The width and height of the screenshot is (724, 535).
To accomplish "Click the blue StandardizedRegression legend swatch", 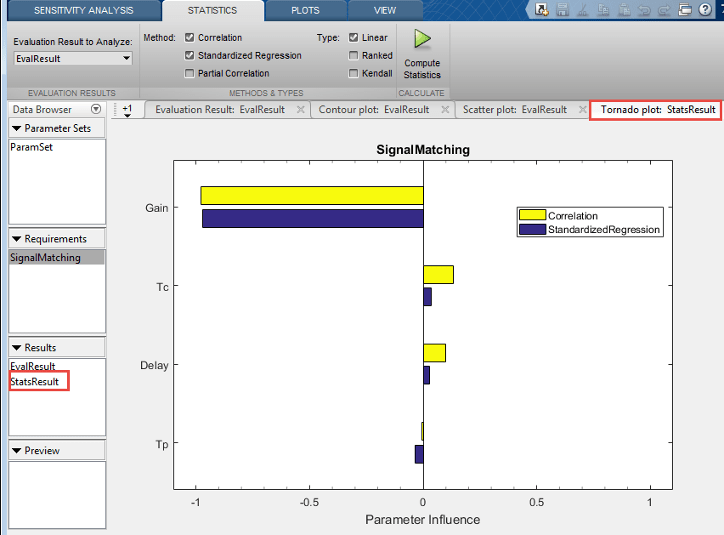I will coord(532,229).
